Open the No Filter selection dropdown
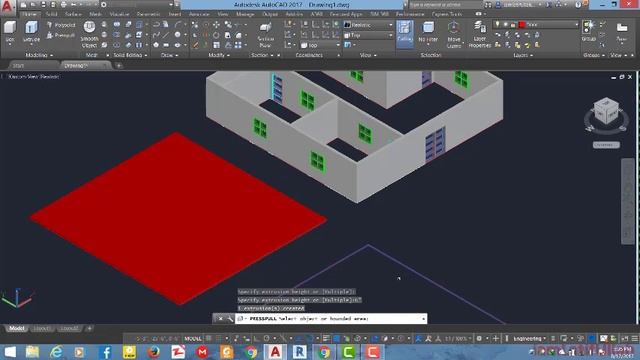This screenshot has height=360, width=640. click(428, 33)
